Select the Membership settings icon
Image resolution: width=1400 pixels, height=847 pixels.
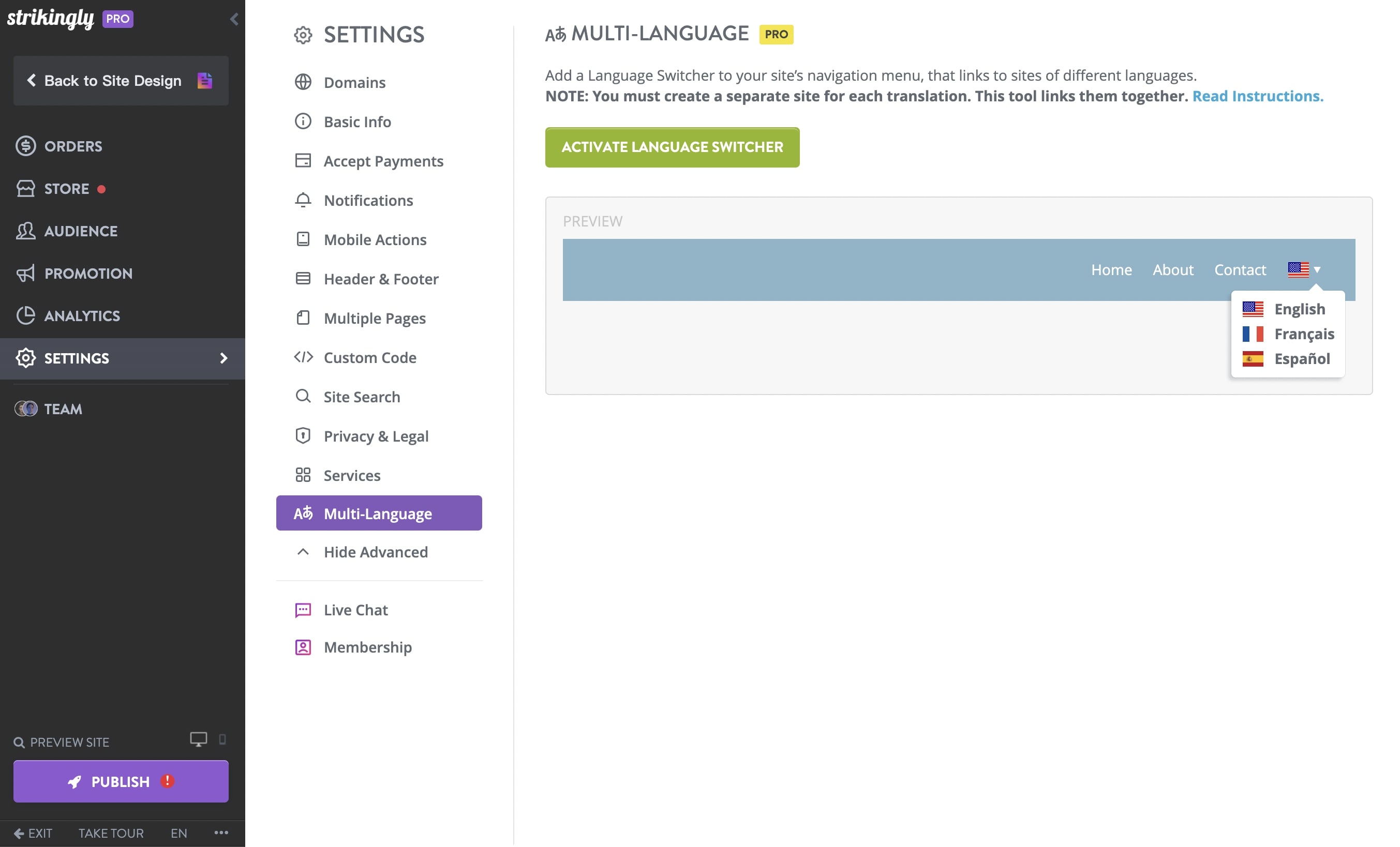point(303,646)
